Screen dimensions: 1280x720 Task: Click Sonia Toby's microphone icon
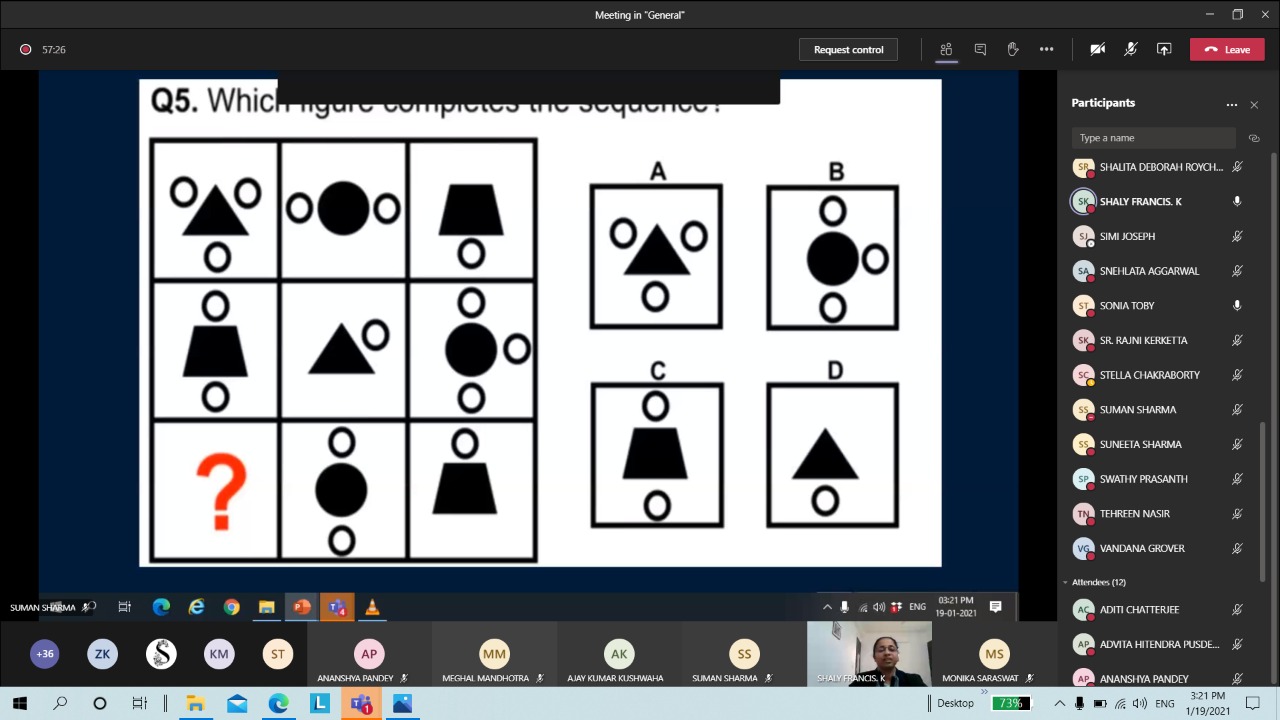[1237, 306]
